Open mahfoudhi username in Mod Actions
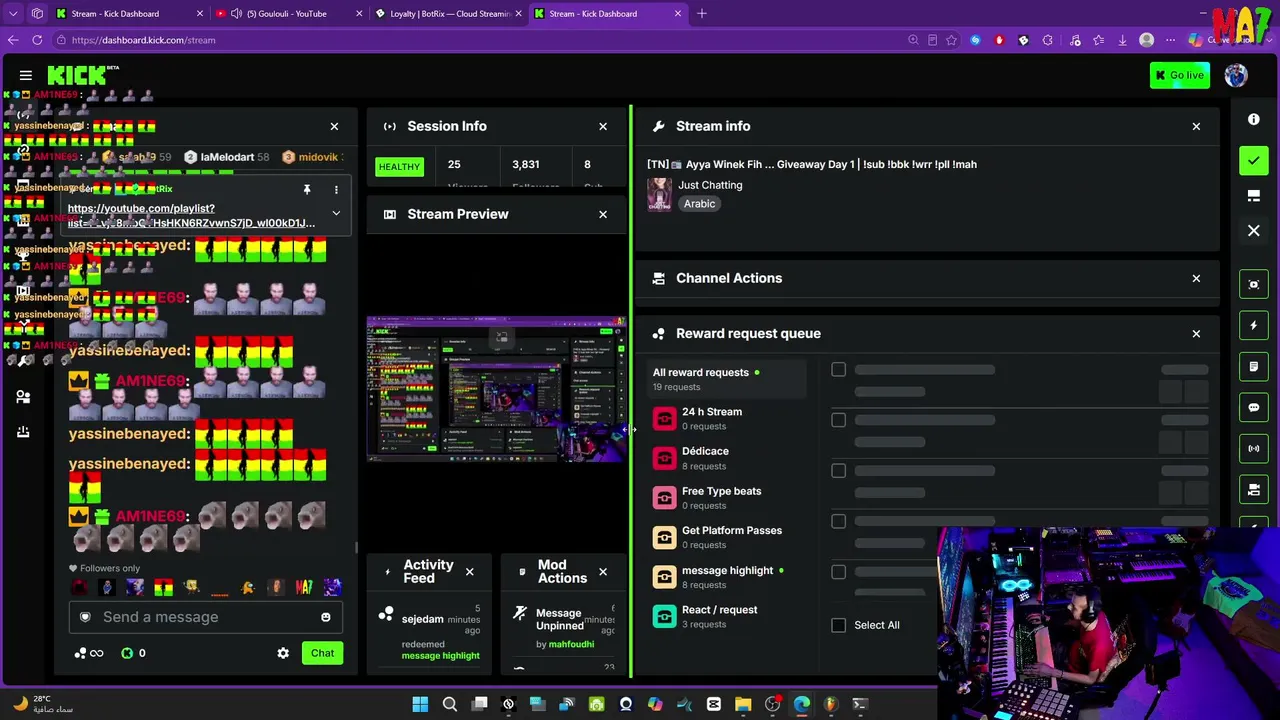Image resolution: width=1280 pixels, height=720 pixels. click(571, 645)
